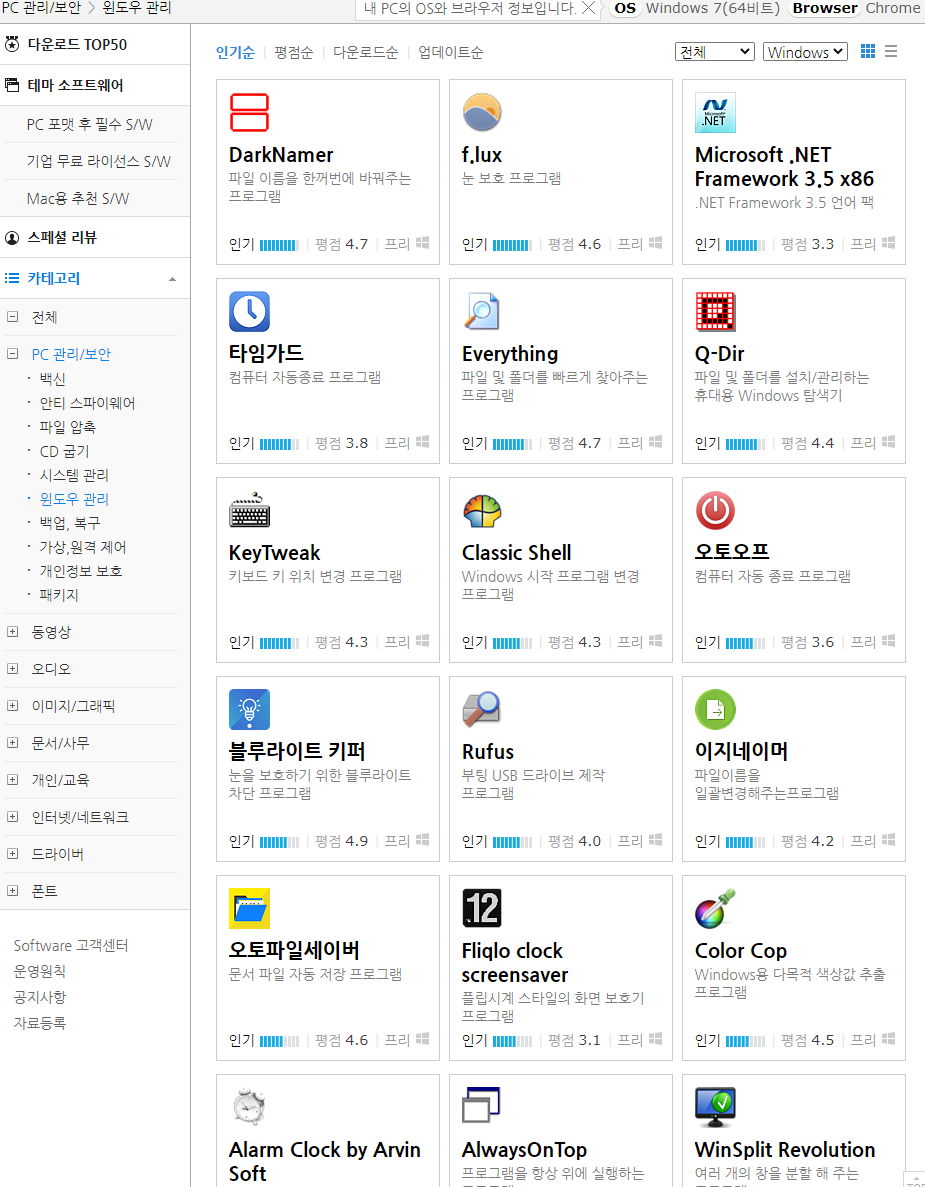Image resolution: width=925 pixels, height=1187 pixels.
Task: Switch to grid view icon
Action: click(x=868, y=51)
